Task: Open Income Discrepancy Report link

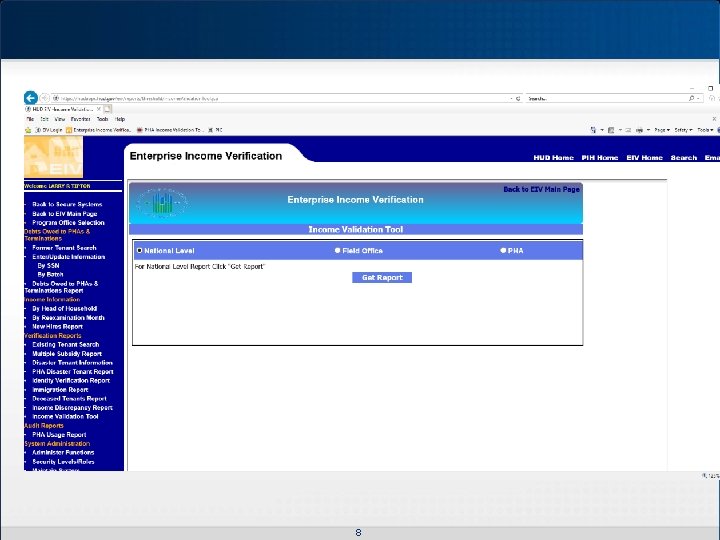Action: [x=73, y=407]
